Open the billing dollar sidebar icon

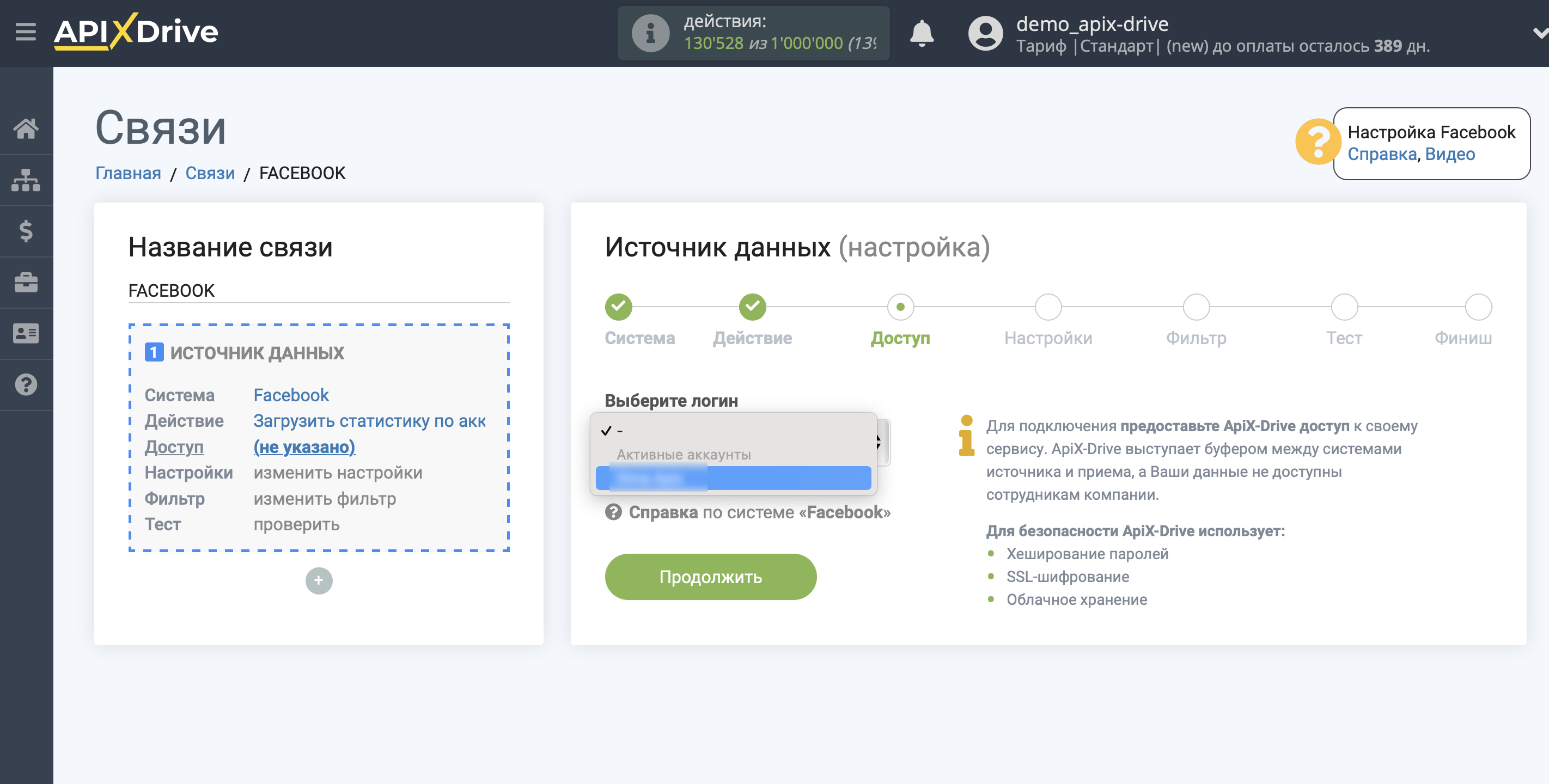pos(26,231)
